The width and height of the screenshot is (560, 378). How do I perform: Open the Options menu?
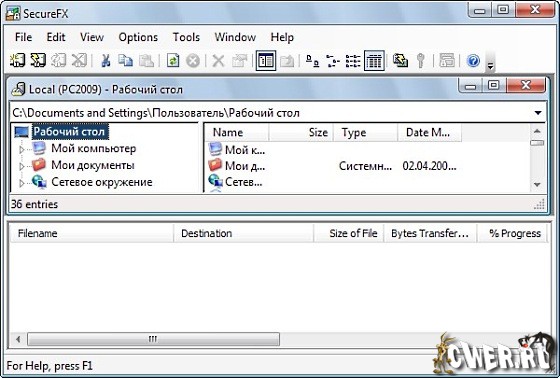tap(138, 37)
